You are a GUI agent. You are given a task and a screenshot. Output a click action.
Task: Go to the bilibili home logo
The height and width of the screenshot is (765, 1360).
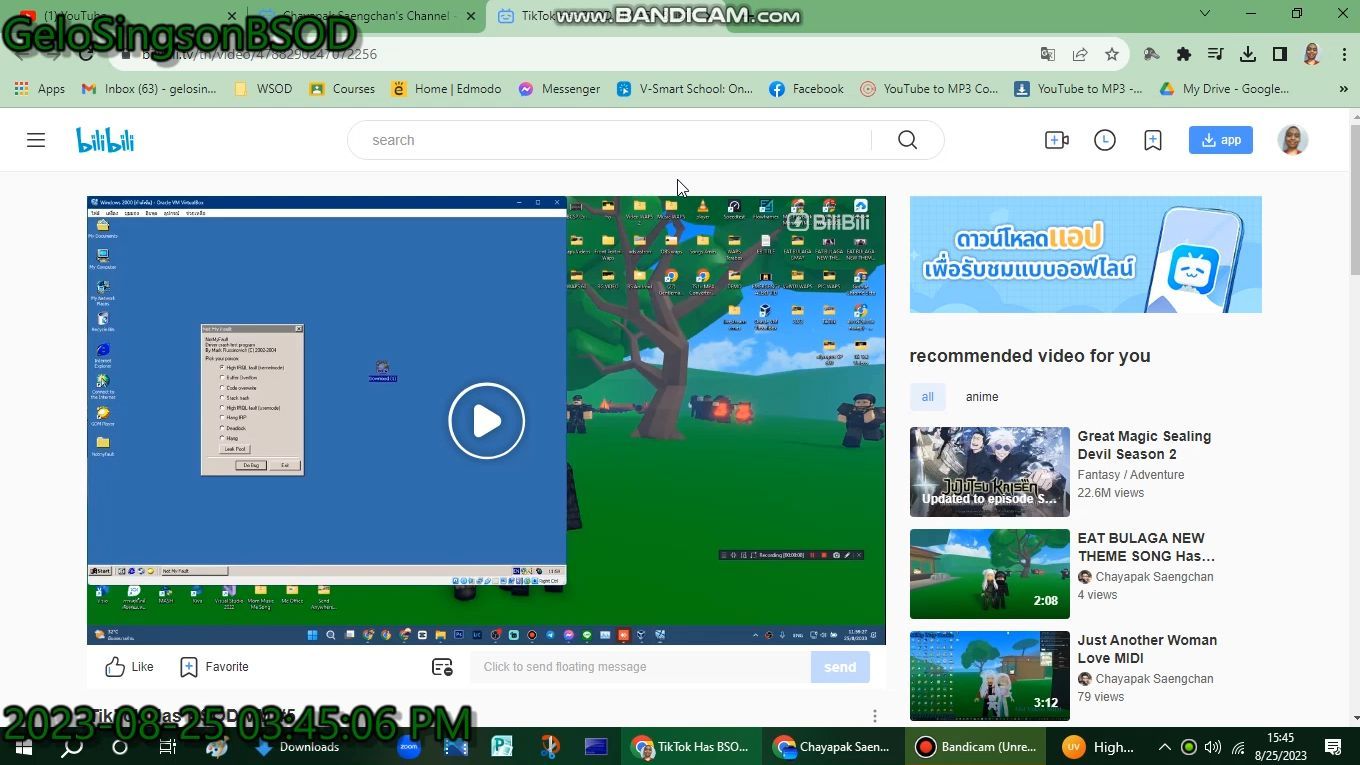(x=105, y=140)
